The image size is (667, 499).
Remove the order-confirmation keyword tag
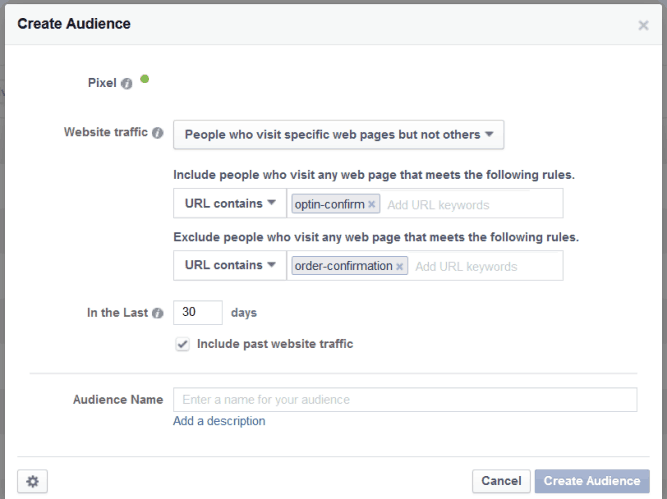coord(399,266)
